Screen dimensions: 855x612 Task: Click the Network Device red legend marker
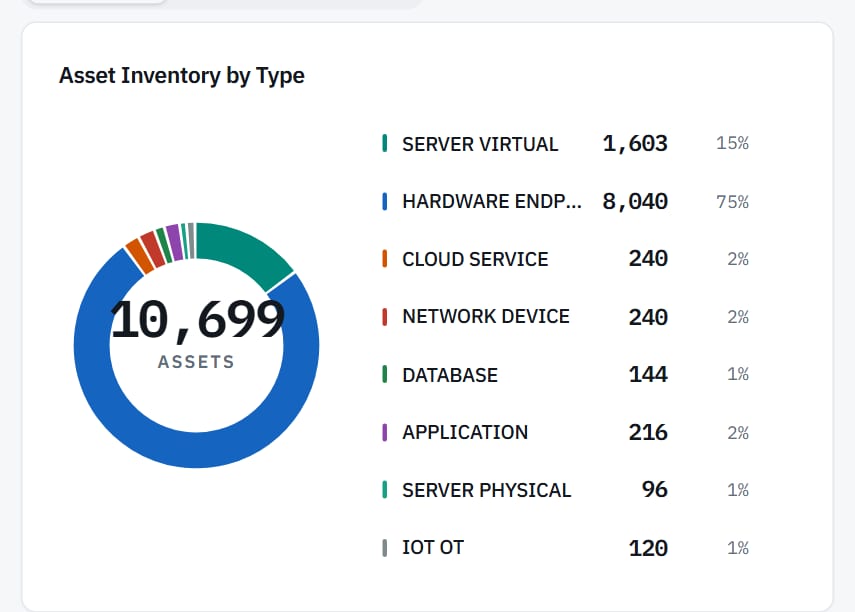[384, 317]
